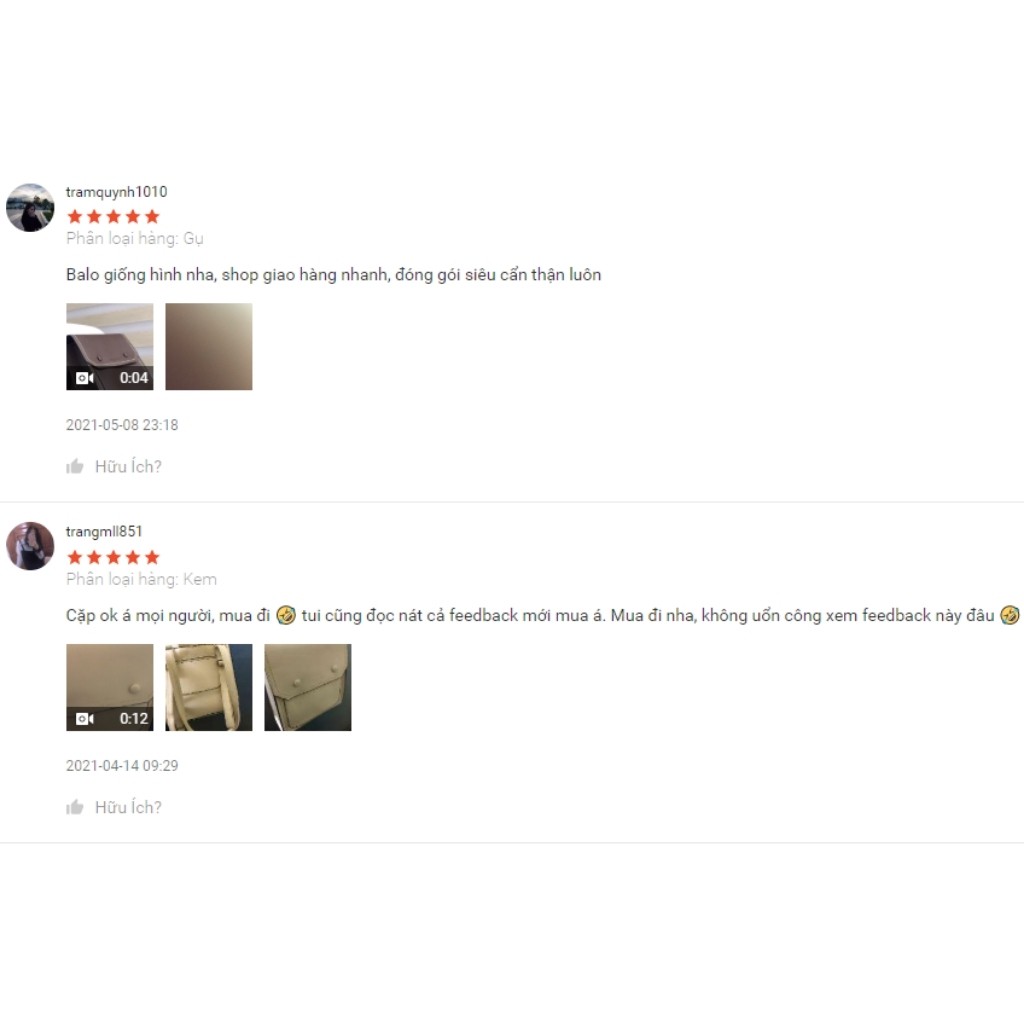Open trangmll851's profile avatar
The height and width of the screenshot is (1024, 1024).
pos(30,546)
